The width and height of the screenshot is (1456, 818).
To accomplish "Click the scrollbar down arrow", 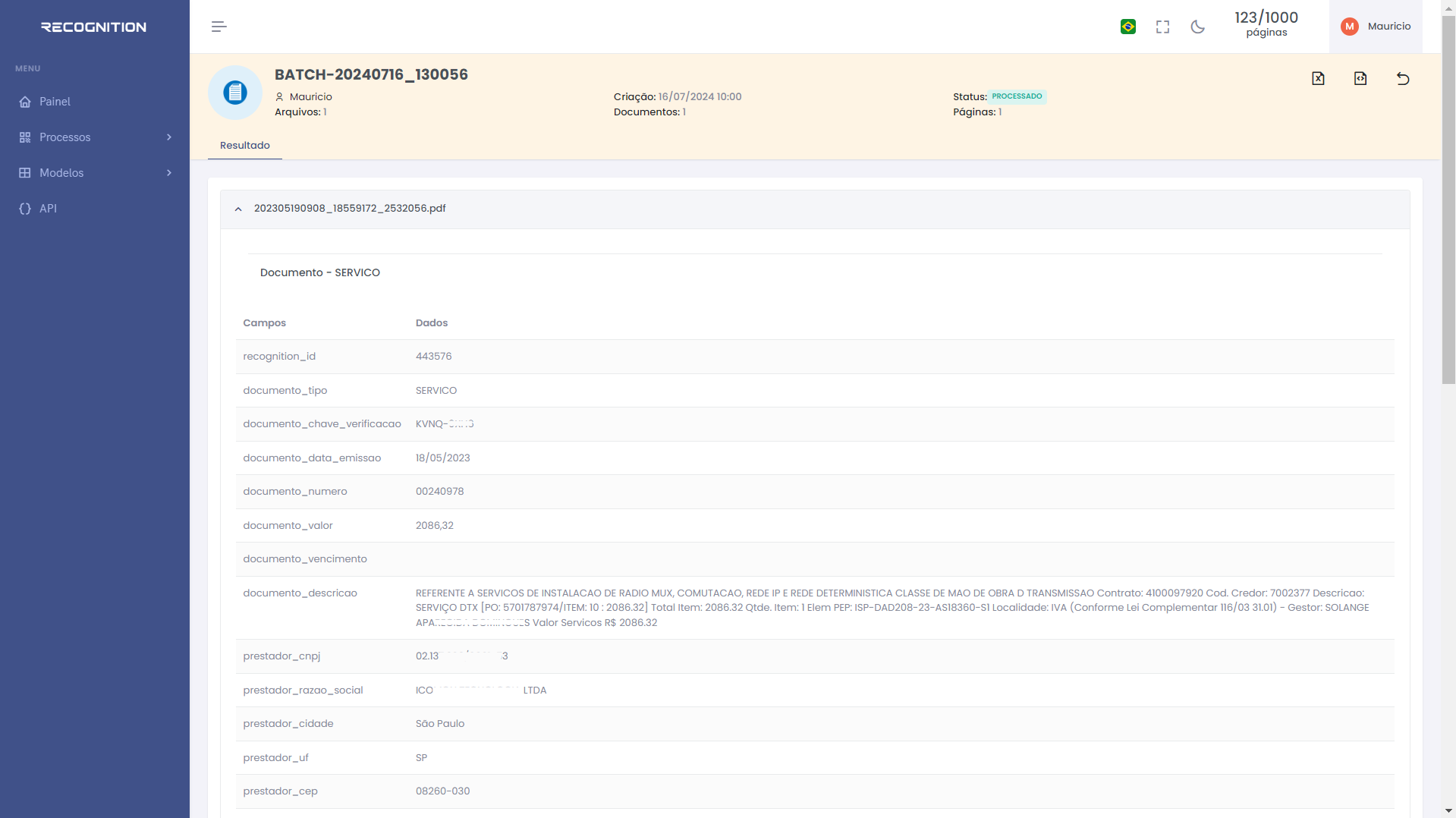I will [x=1448, y=810].
